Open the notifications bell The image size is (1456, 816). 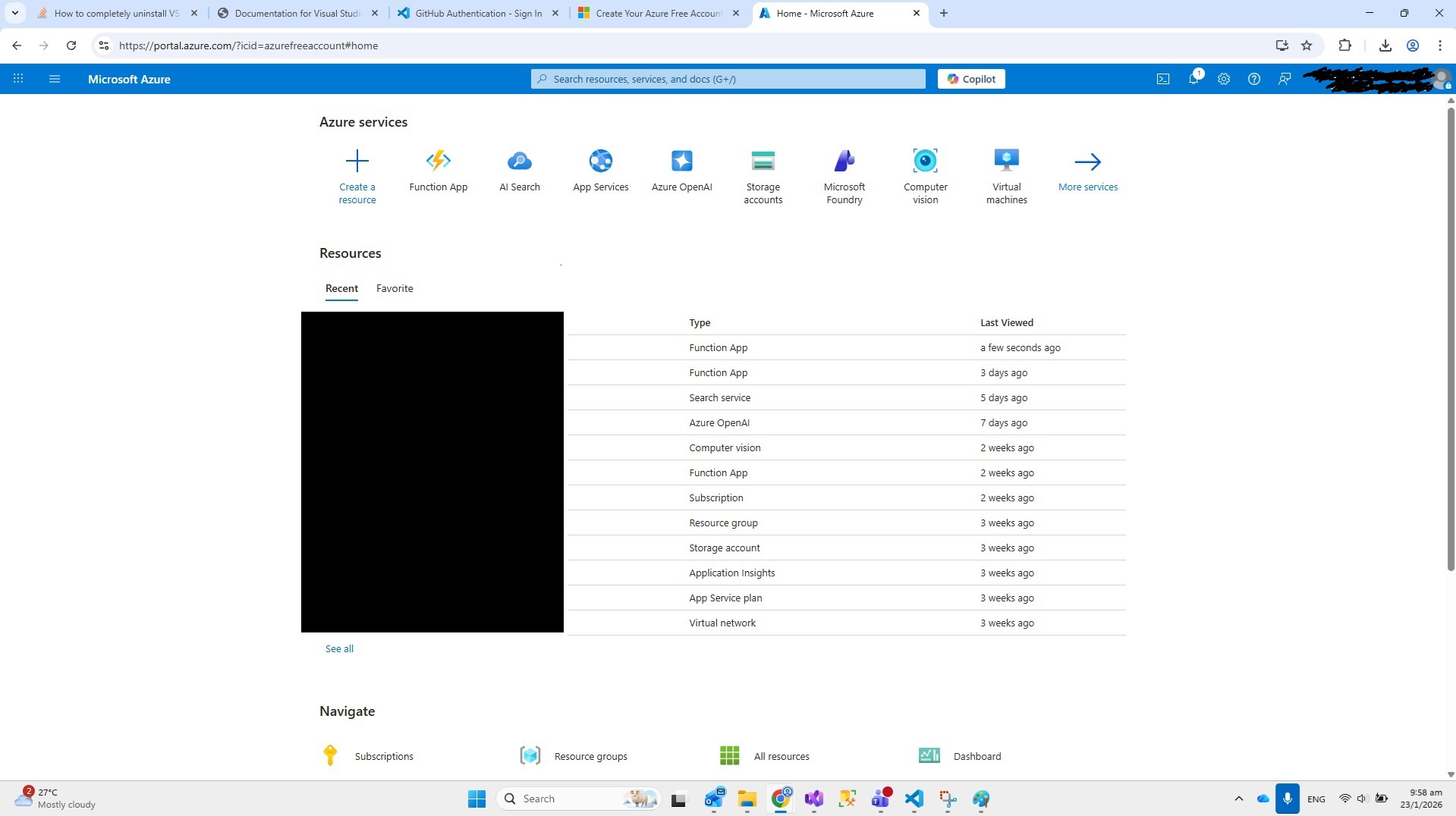click(1193, 78)
